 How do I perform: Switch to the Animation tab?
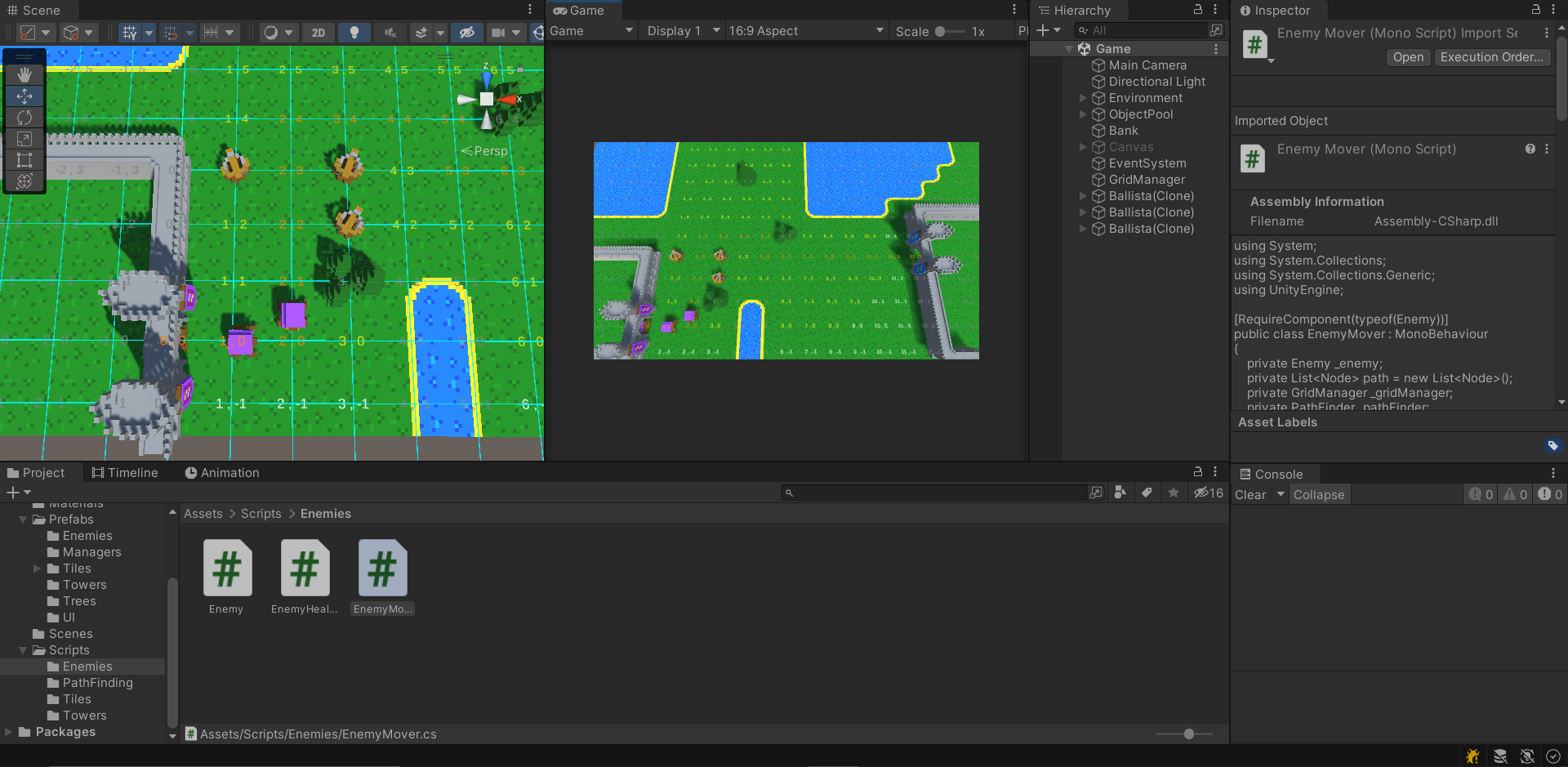click(222, 473)
